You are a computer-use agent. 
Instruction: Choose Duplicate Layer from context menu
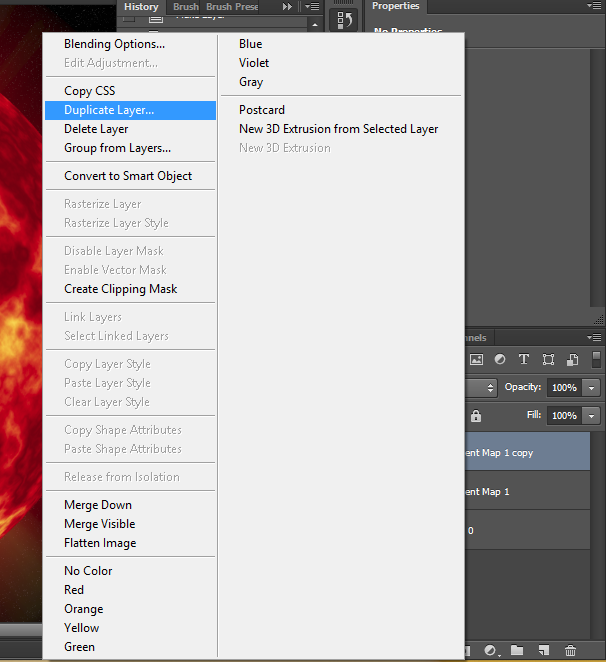(109, 110)
